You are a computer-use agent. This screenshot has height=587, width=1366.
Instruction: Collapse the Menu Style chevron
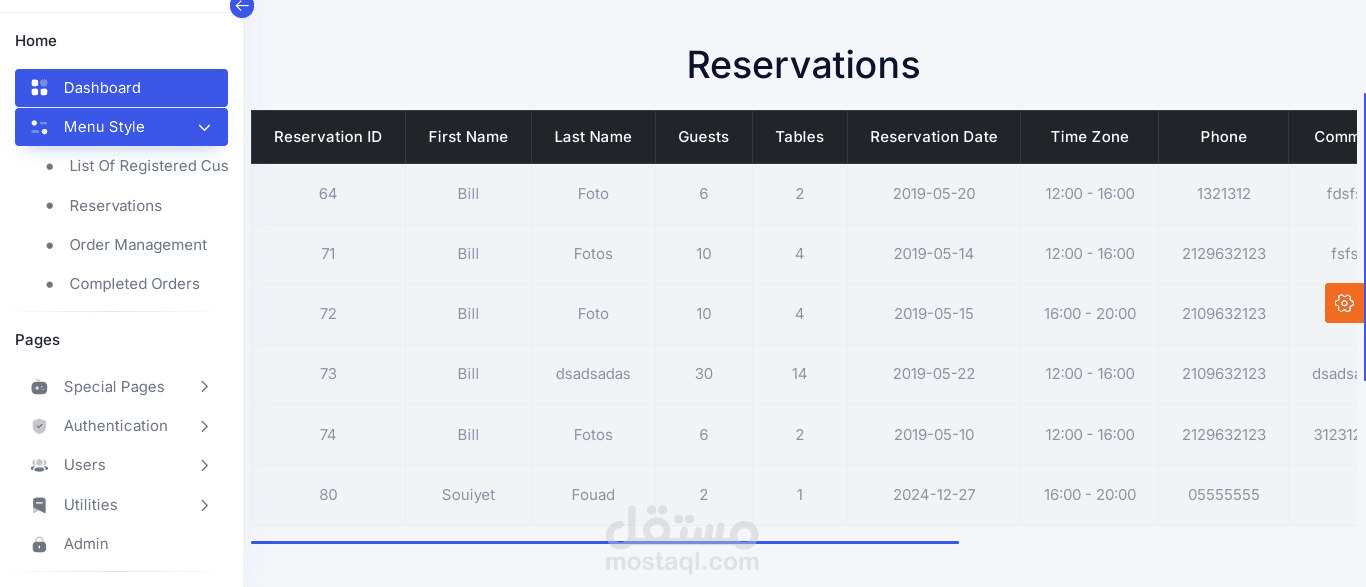pyautogui.click(x=204, y=127)
